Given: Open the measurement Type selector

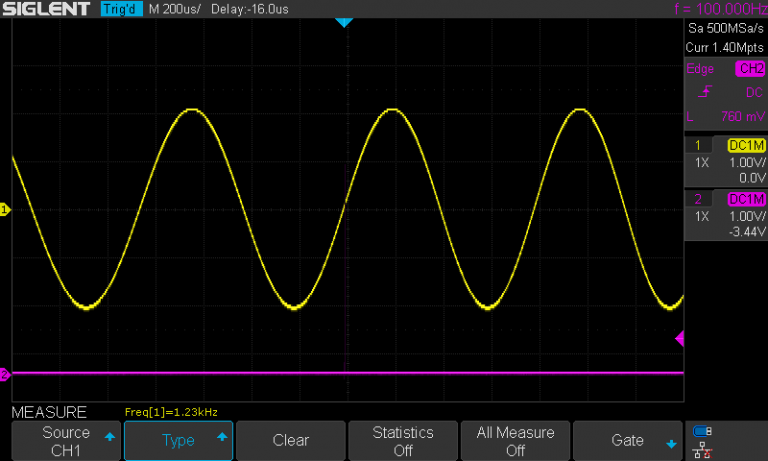Looking at the screenshot, I should [x=177, y=441].
